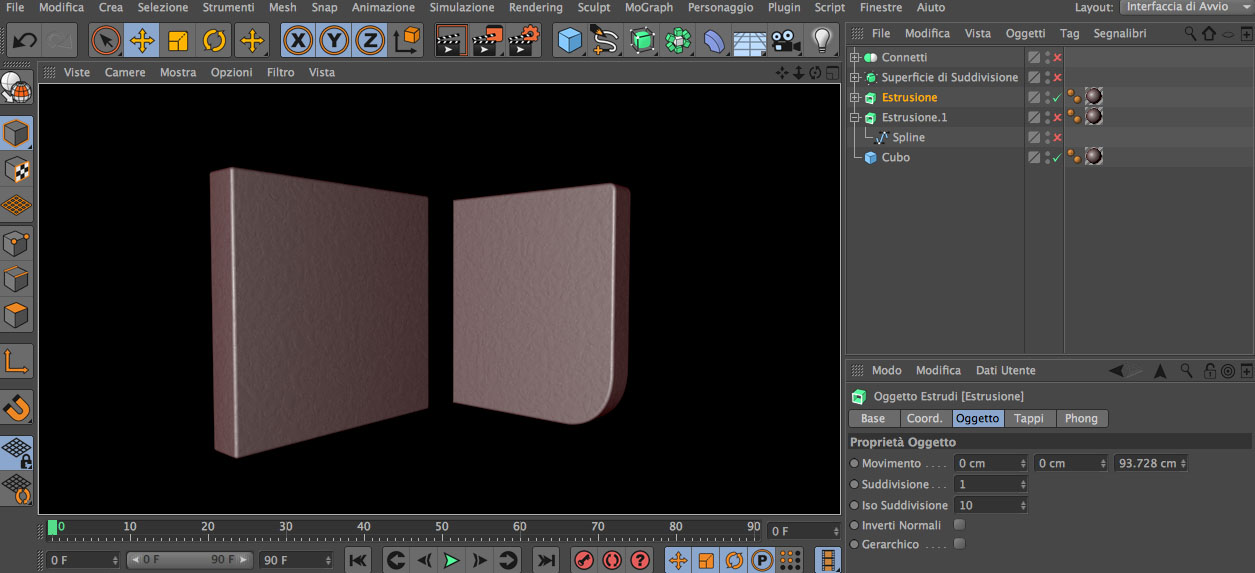
Task: Toggle X axis lock button
Action: [297, 41]
